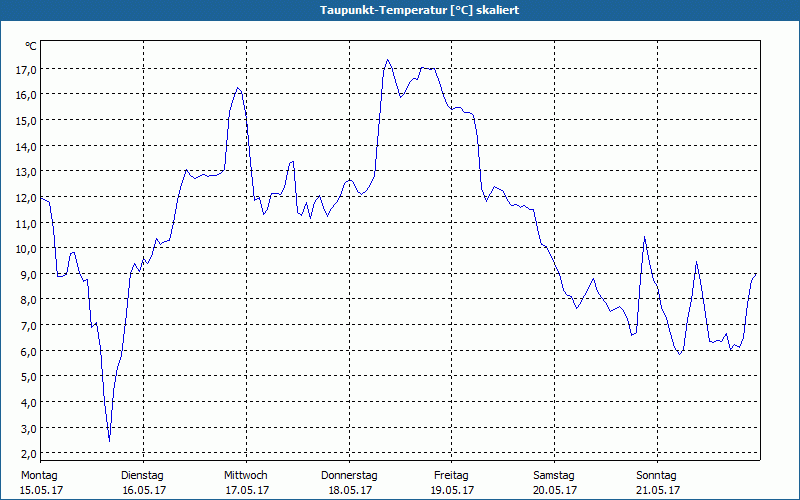This screenshot has width=800, height=500.
Task: Click the date 16.05.17
Action: tap(144, 490)
